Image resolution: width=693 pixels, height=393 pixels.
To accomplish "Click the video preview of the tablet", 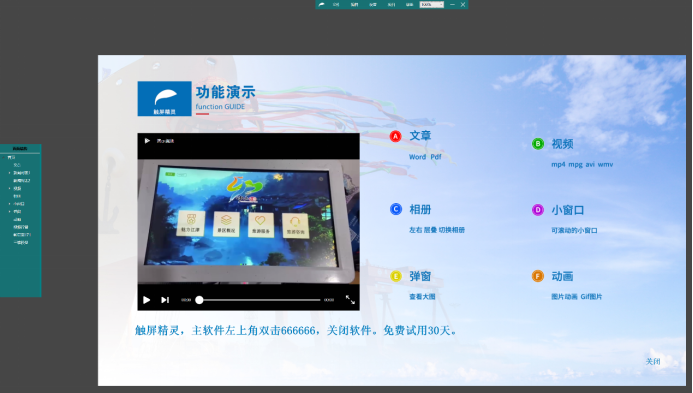I will pyautogui.click(x=248, y=221).
